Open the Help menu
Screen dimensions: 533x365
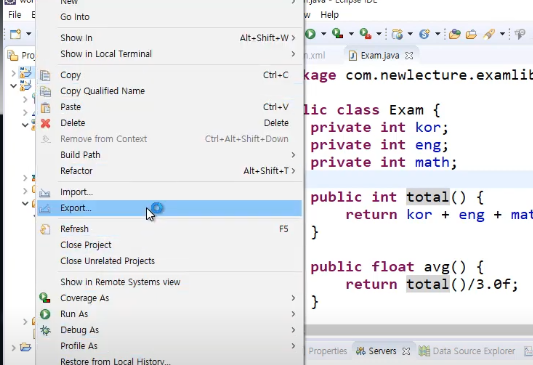(x=329, y=15)
